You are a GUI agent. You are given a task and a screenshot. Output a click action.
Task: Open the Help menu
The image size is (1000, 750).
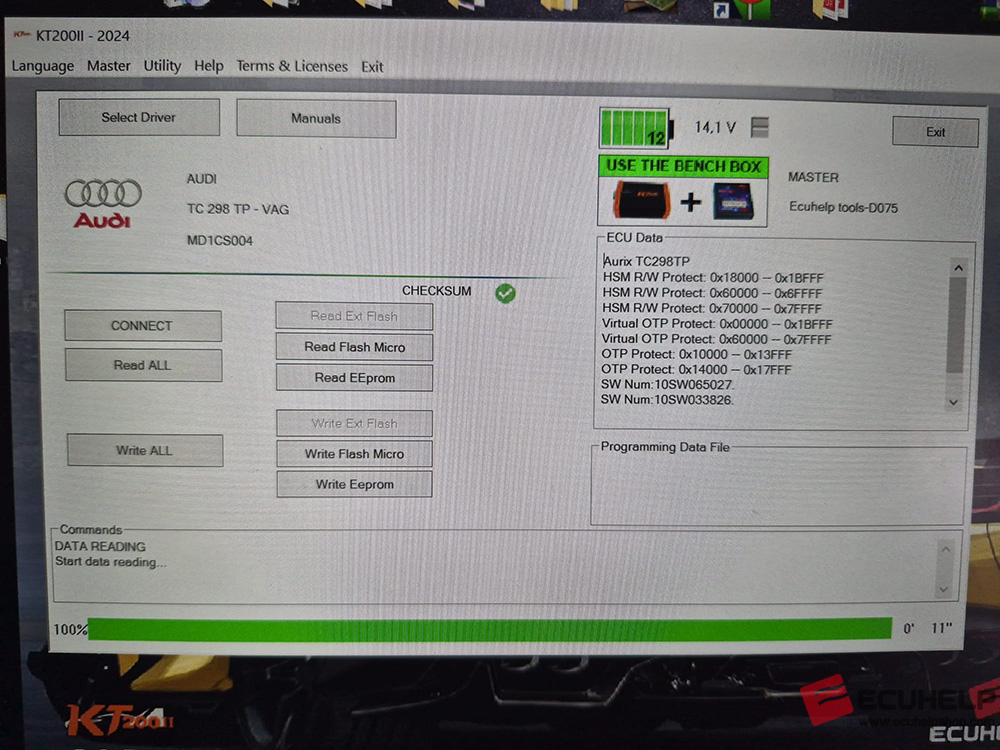(209, 66)
